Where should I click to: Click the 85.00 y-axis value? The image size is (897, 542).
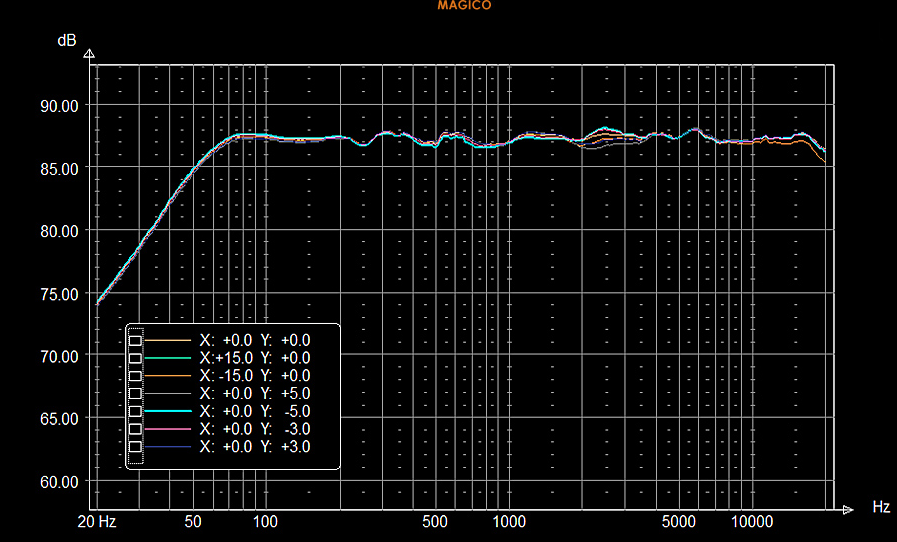pos(59,169)
